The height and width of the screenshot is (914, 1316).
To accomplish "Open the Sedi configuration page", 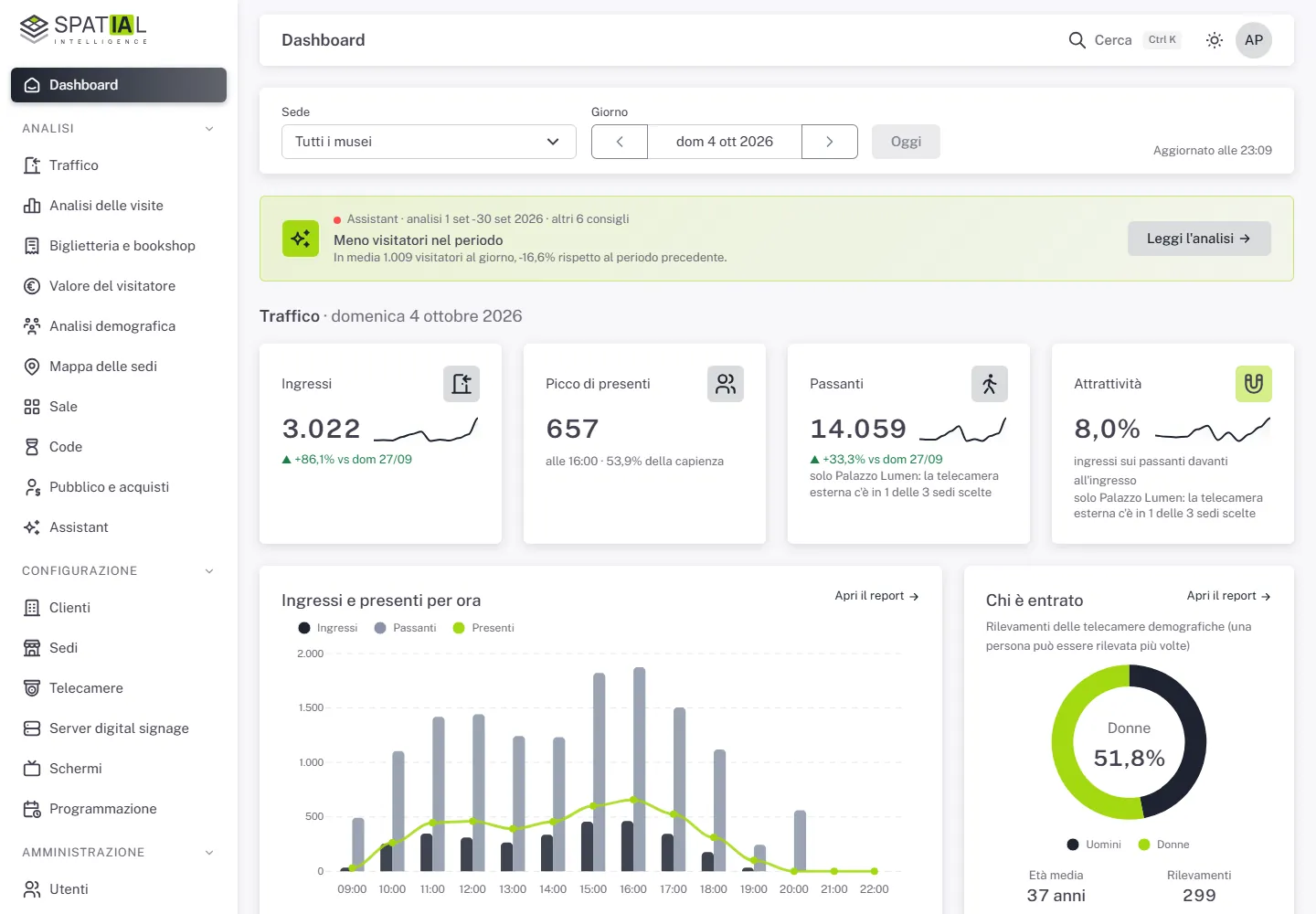I will point(119,648).
